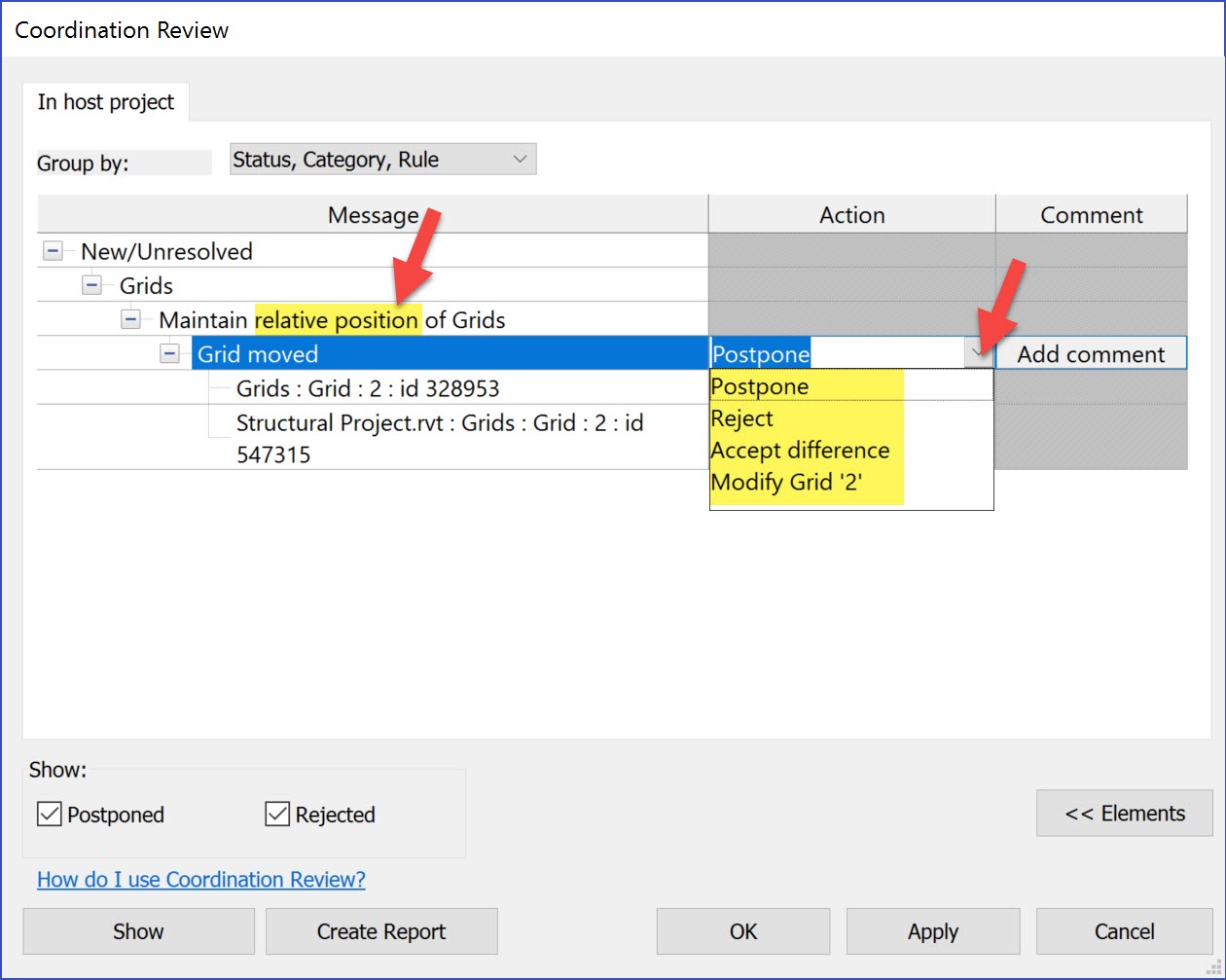The image size is (1226, 980).
Task: Open the Action dropdown for Grid moved
Action: pos(978,353)
